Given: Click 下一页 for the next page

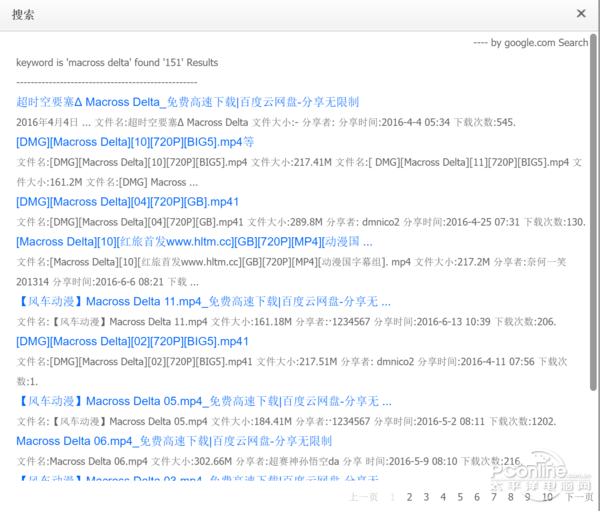Looking at the screenshot, I should (579, 497).
